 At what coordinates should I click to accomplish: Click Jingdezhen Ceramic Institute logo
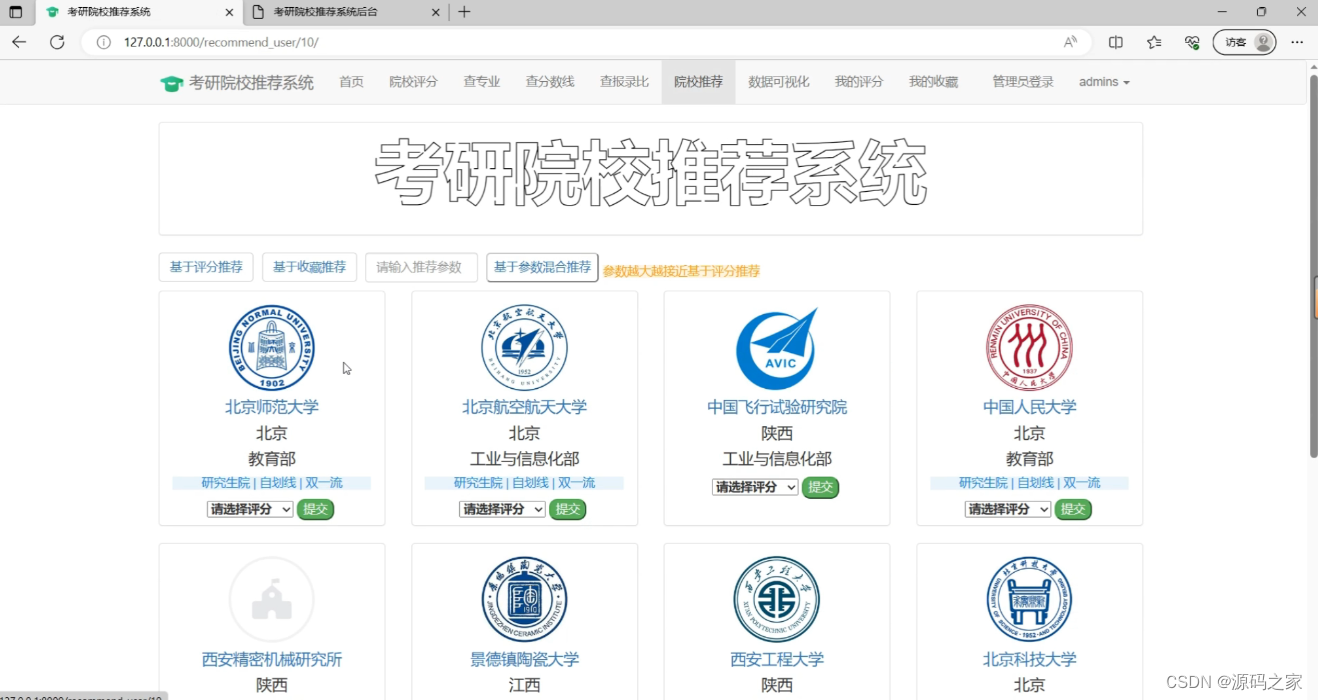click(x=524, y=600)
